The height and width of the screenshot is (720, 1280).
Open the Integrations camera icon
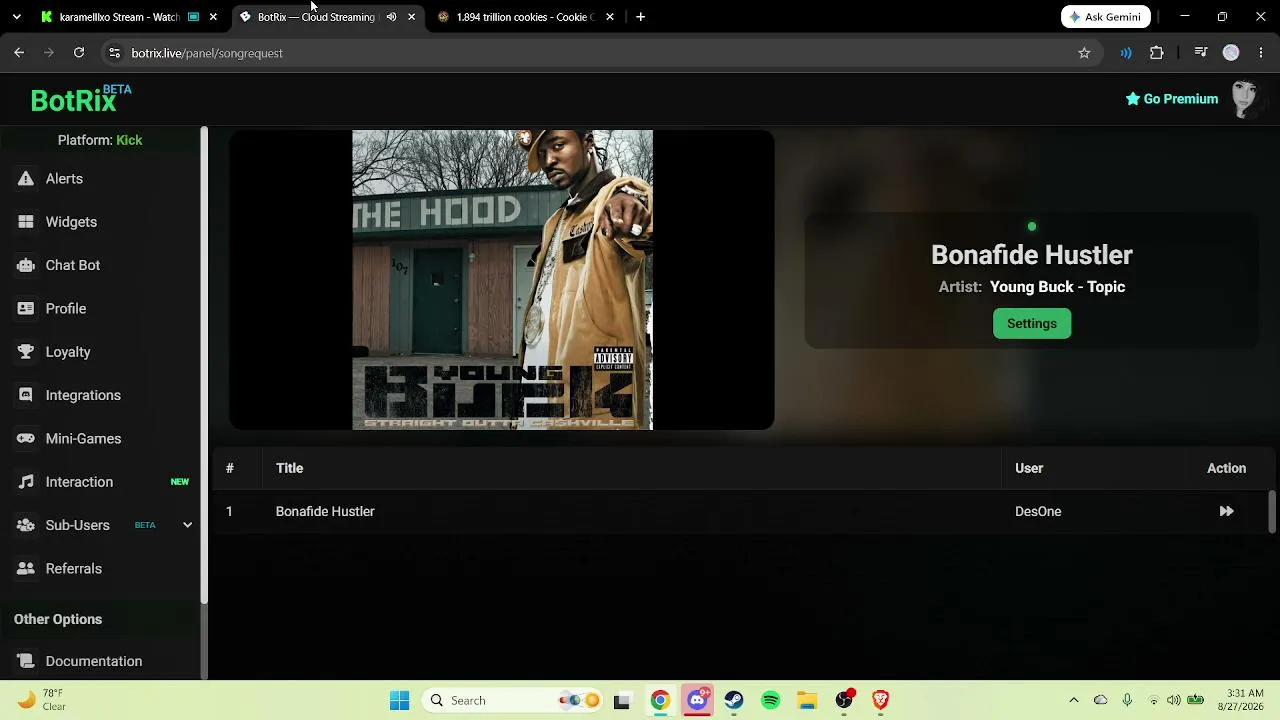pyautogui.click(x=26, y=395)
